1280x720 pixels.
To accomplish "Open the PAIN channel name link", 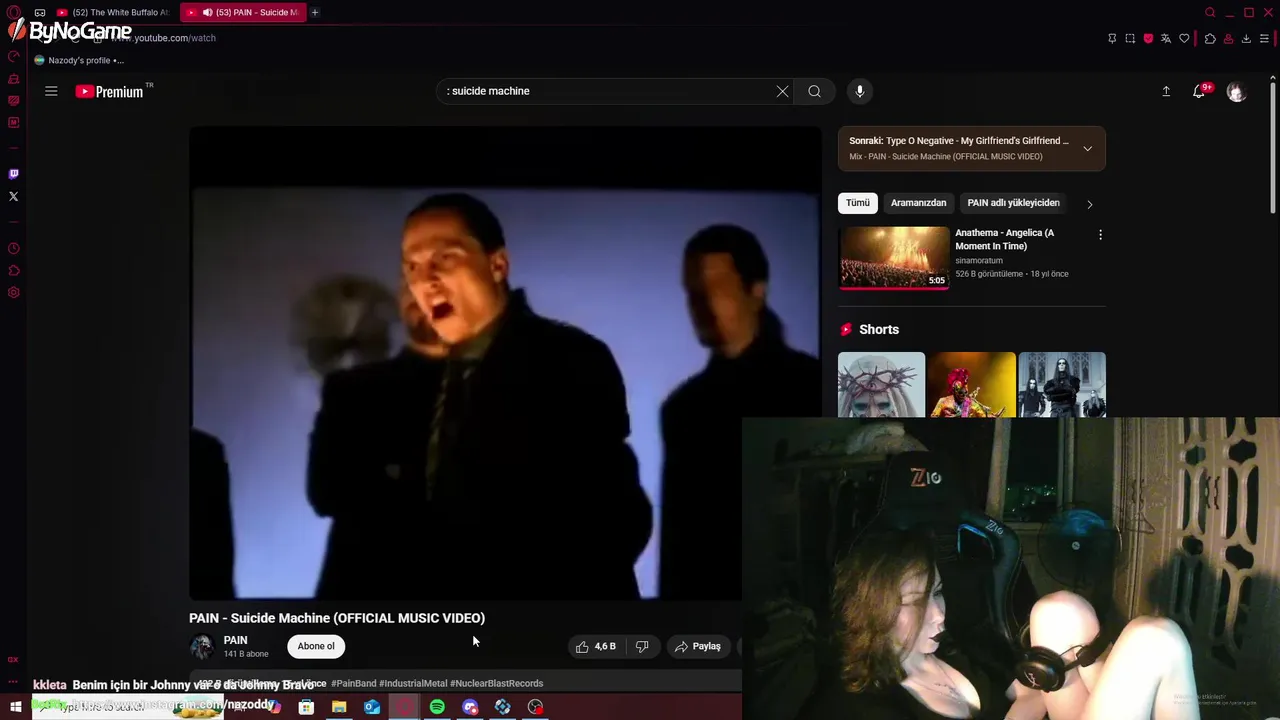I will 236,640.
